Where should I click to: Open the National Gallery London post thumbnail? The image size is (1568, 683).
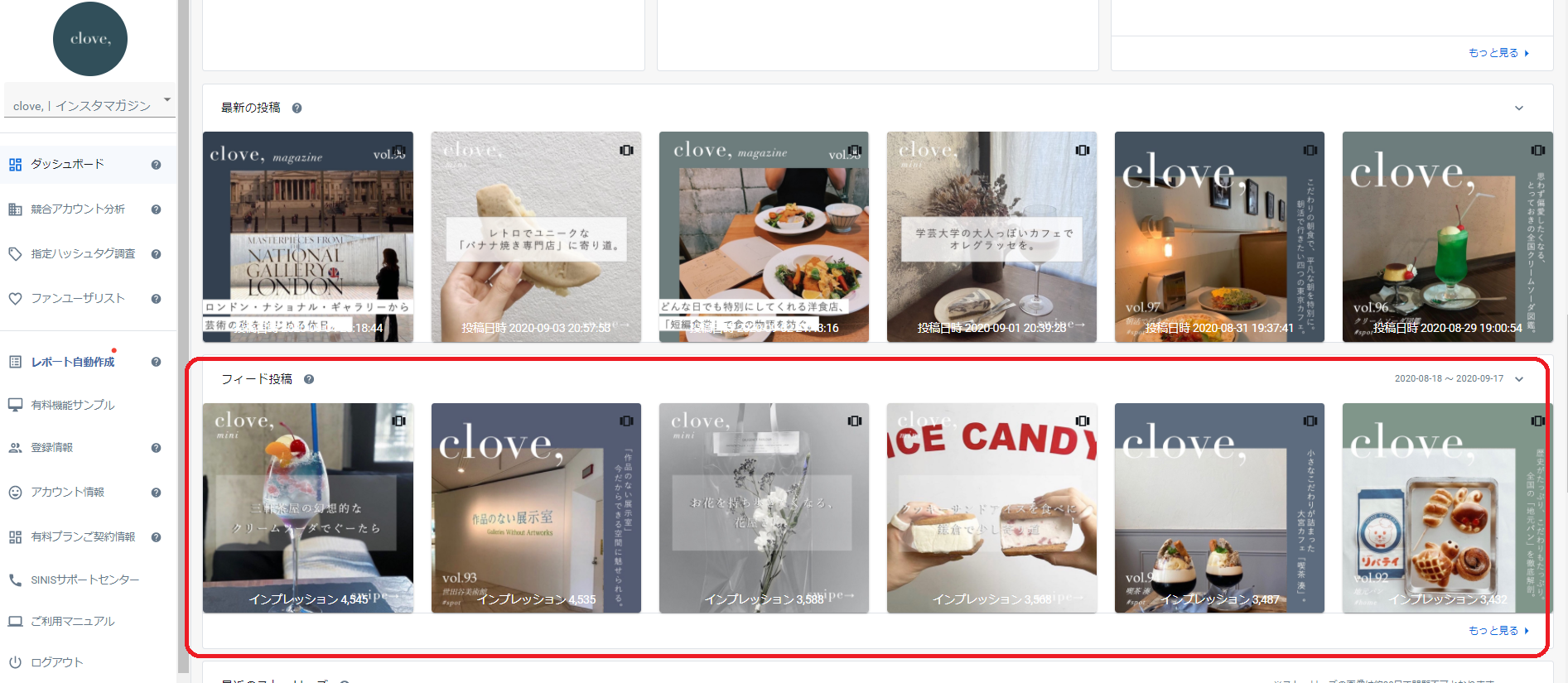coord(308,237)
